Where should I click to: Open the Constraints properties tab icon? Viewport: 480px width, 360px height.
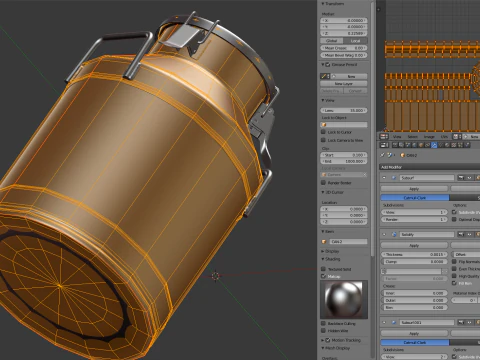(427, 145)
